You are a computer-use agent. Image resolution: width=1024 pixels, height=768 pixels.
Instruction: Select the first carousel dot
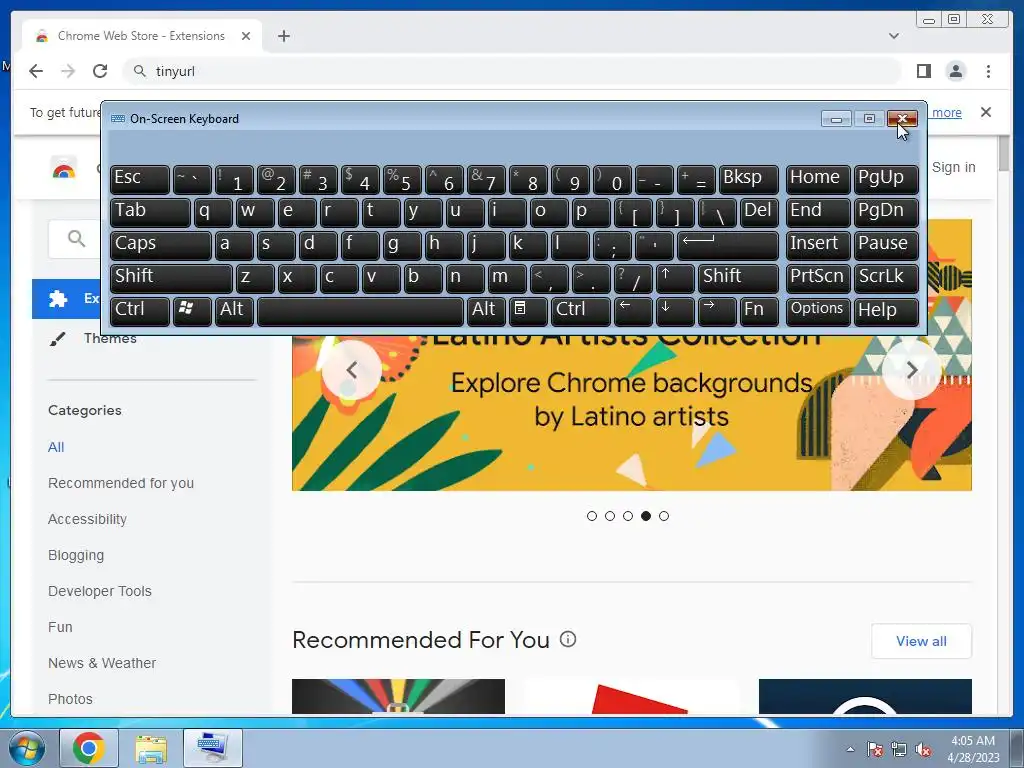pos(592,516)
